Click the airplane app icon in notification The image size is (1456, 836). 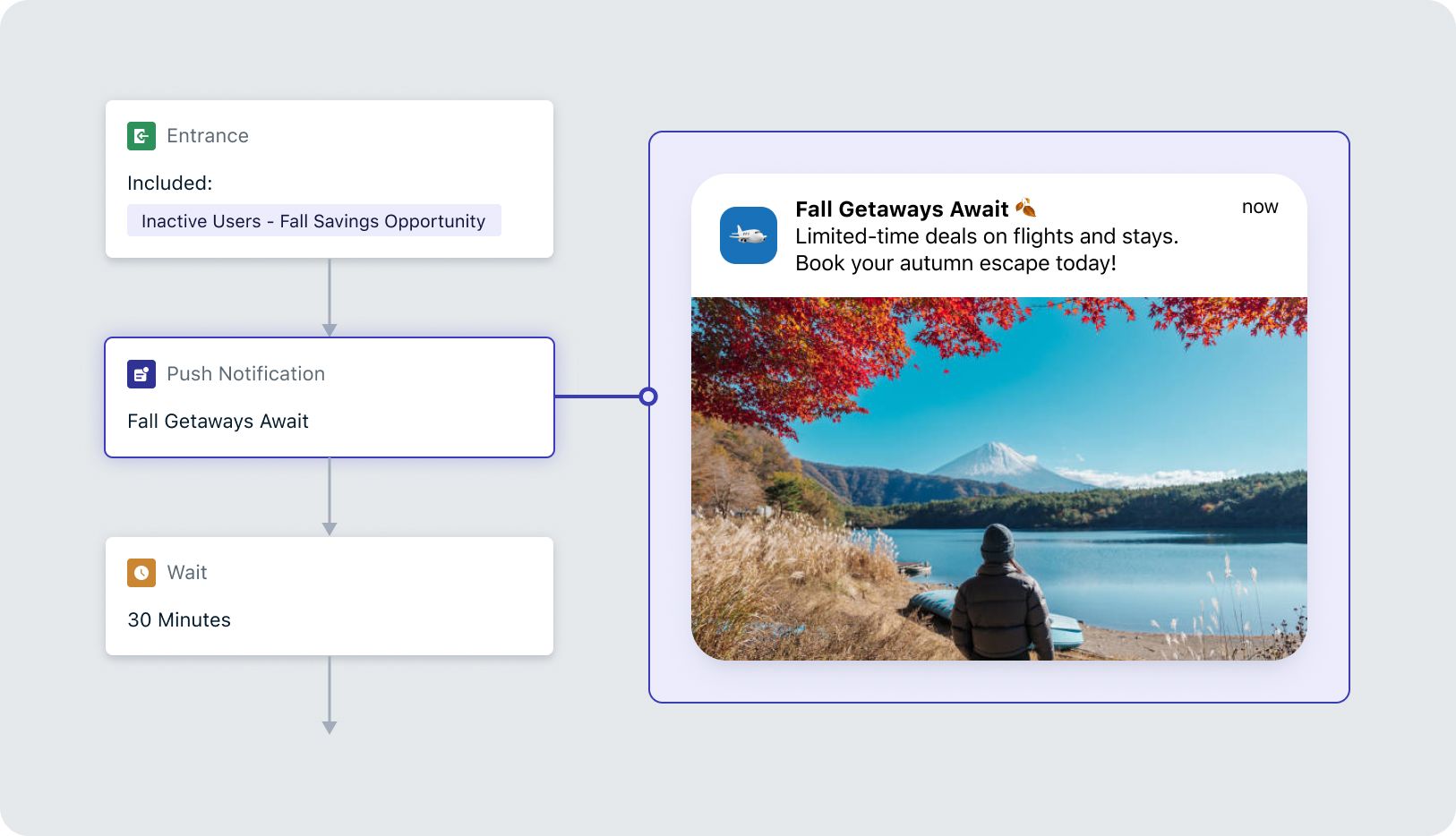click(749, 235)
